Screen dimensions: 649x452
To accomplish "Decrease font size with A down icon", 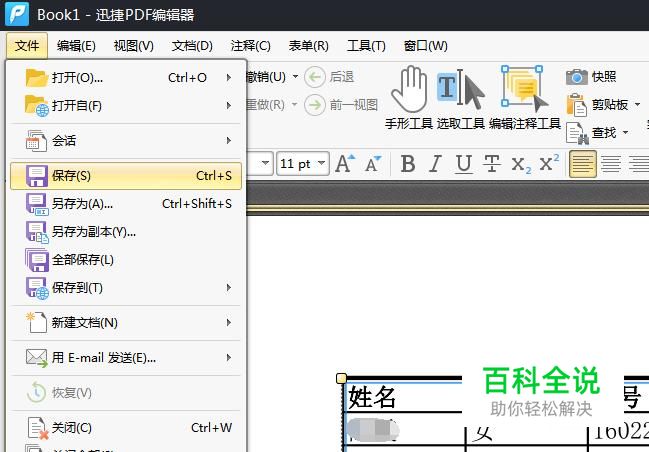I will click(373, 163).
